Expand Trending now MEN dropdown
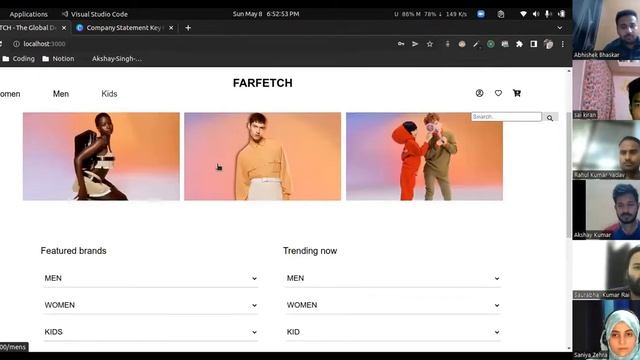 click(392, 278)
